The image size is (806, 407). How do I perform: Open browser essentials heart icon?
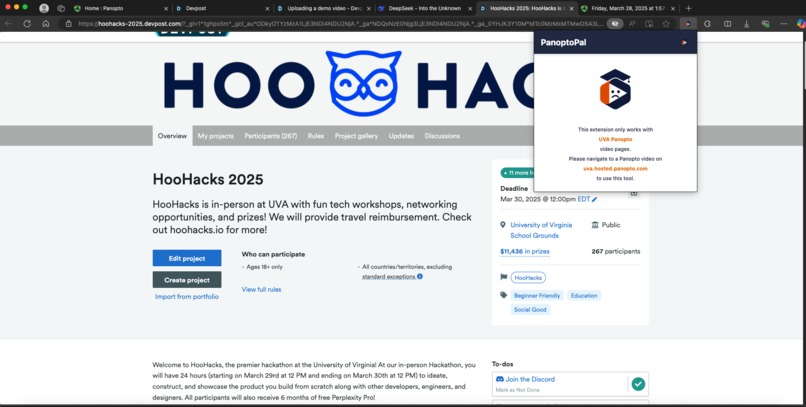pyautogui.click(x=765, y=24)
